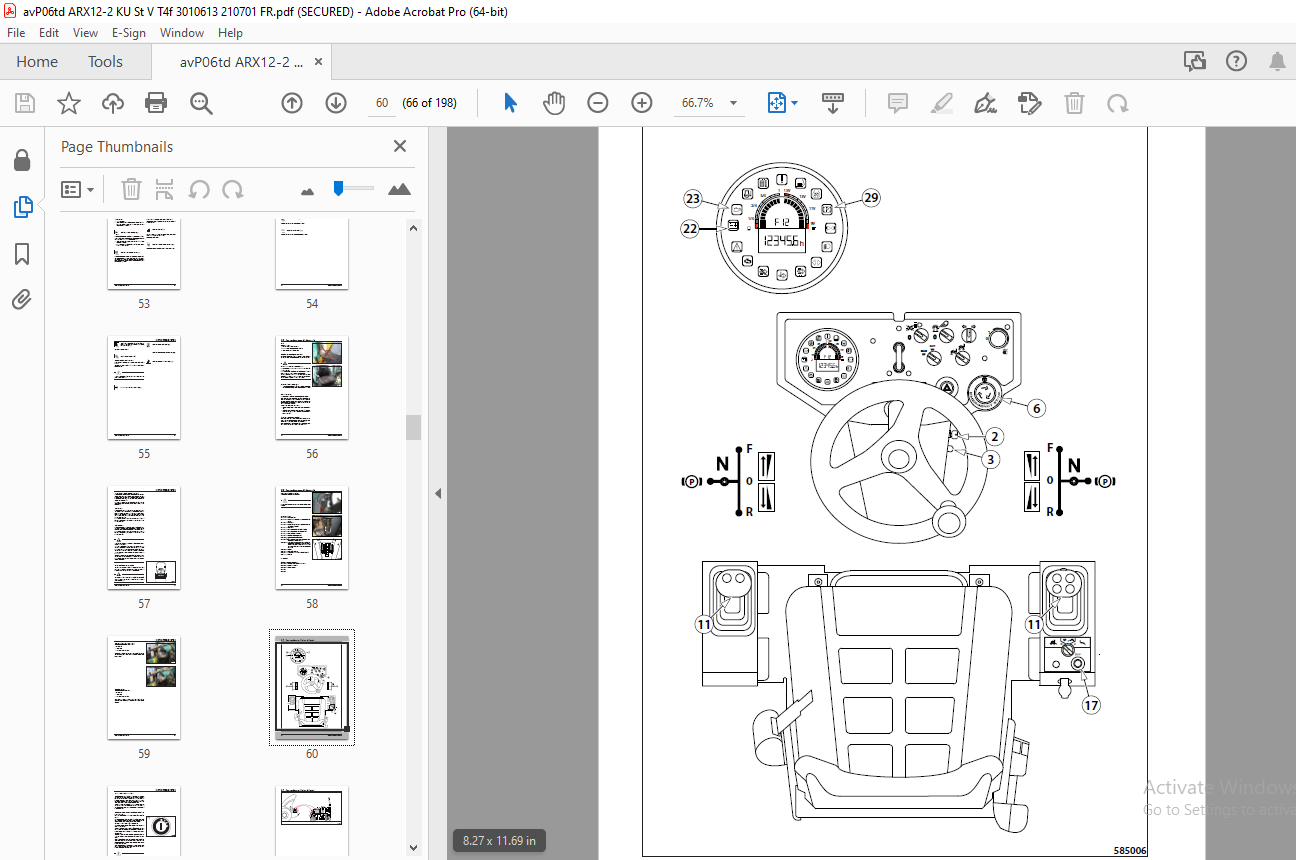Open the Window menu
Screen dimensions: 1296x860
[182, 33]
